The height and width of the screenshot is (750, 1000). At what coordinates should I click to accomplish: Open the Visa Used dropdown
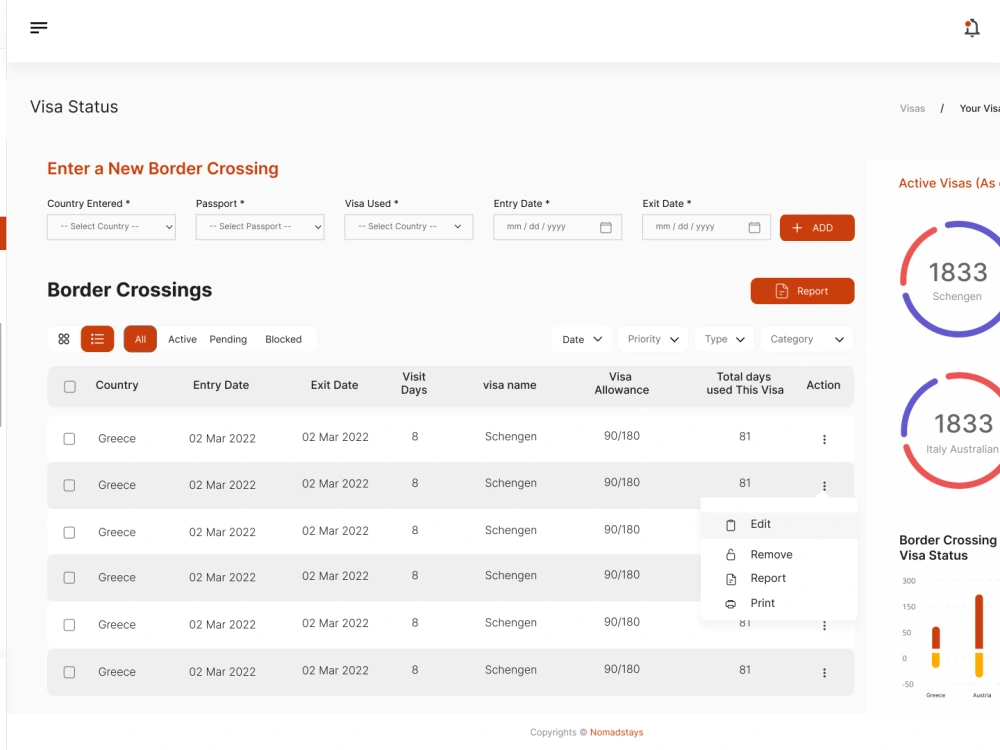point(408,227)
